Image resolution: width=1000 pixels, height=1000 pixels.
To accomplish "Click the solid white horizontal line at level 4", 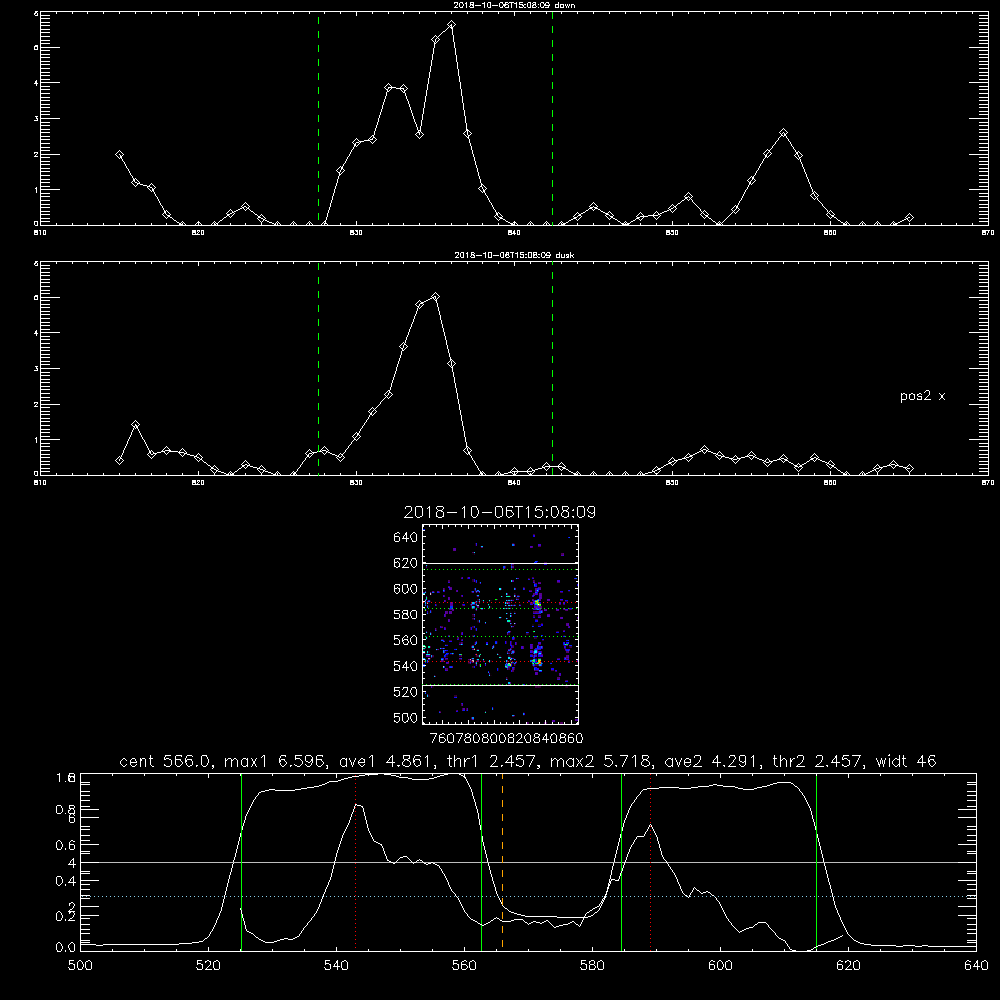I will click(x=528, y=862).
